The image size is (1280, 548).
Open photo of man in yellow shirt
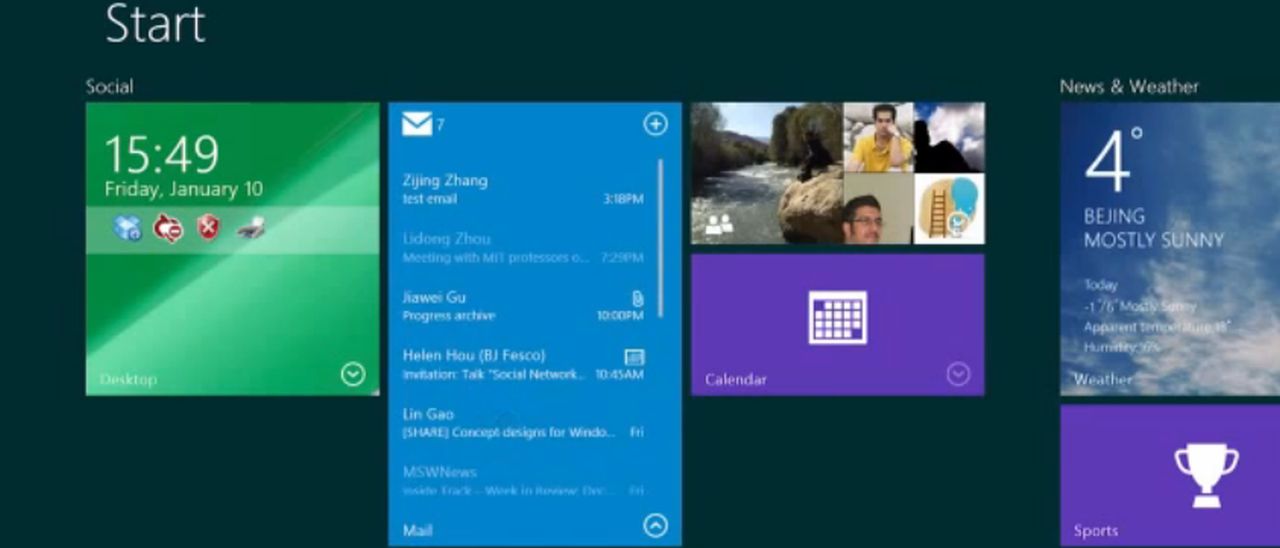878,137
